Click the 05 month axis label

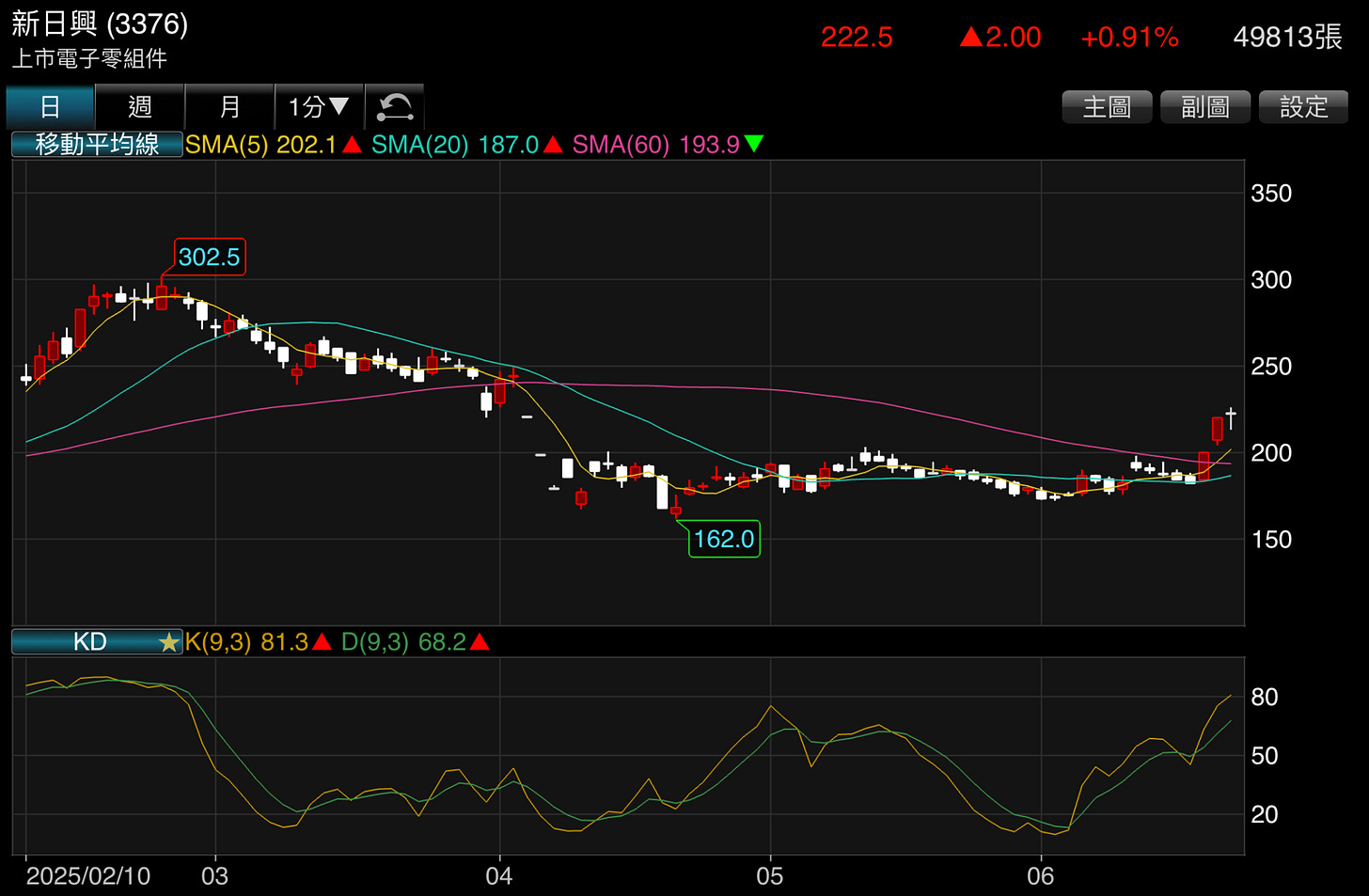770,876
